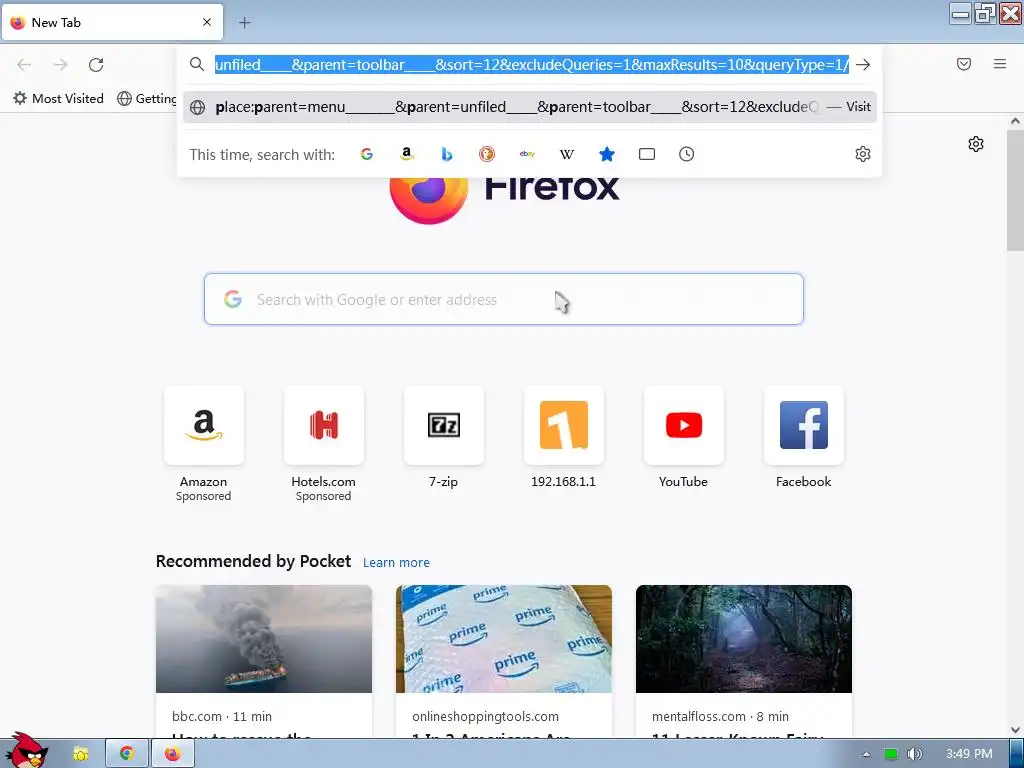This screenshot has width=1024, height=768.
Task: Close the New Tab tab
Action: [x=207, y=22]
